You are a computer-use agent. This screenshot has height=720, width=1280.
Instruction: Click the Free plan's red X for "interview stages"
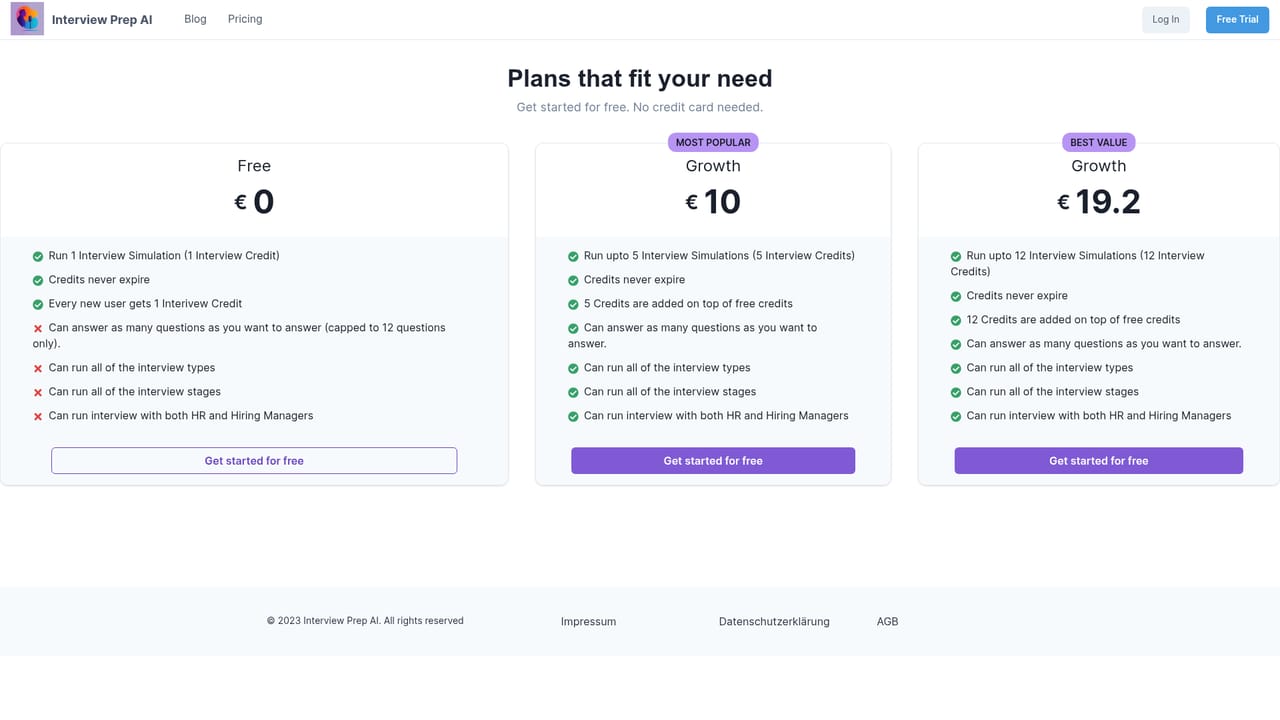click(x=38, y=393)
